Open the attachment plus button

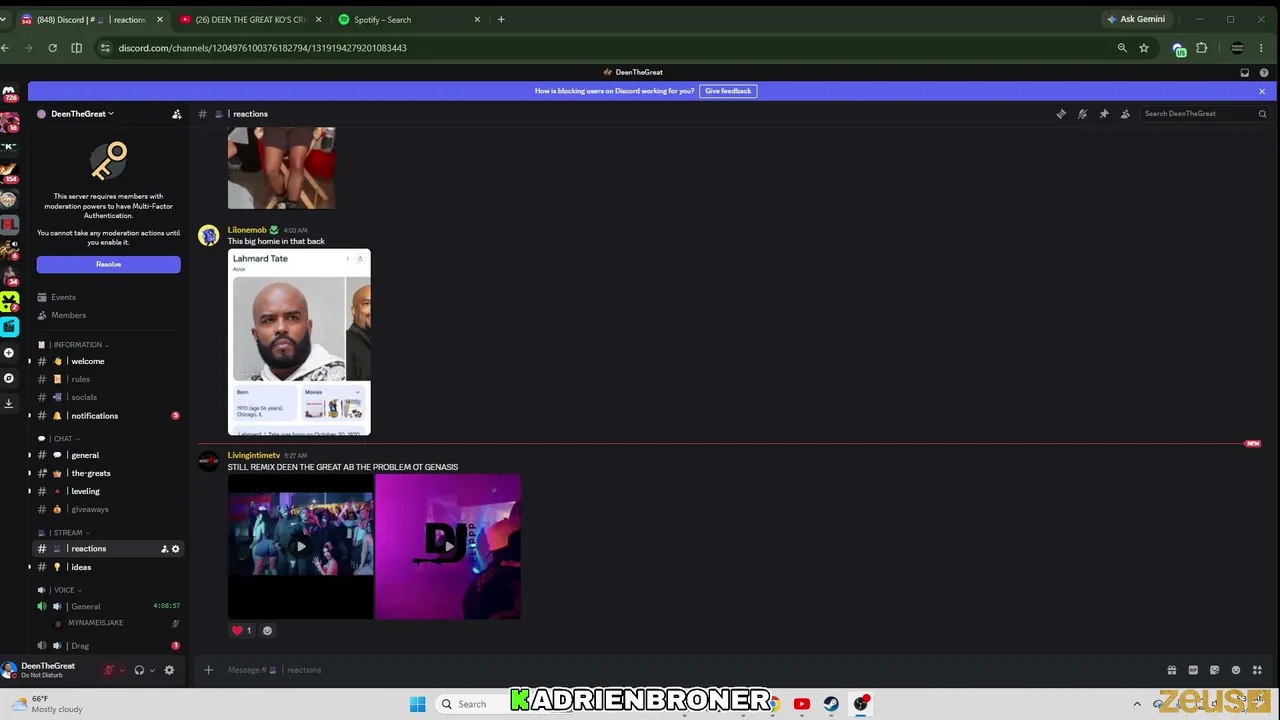pyautogui.click(x=208, y=670)
